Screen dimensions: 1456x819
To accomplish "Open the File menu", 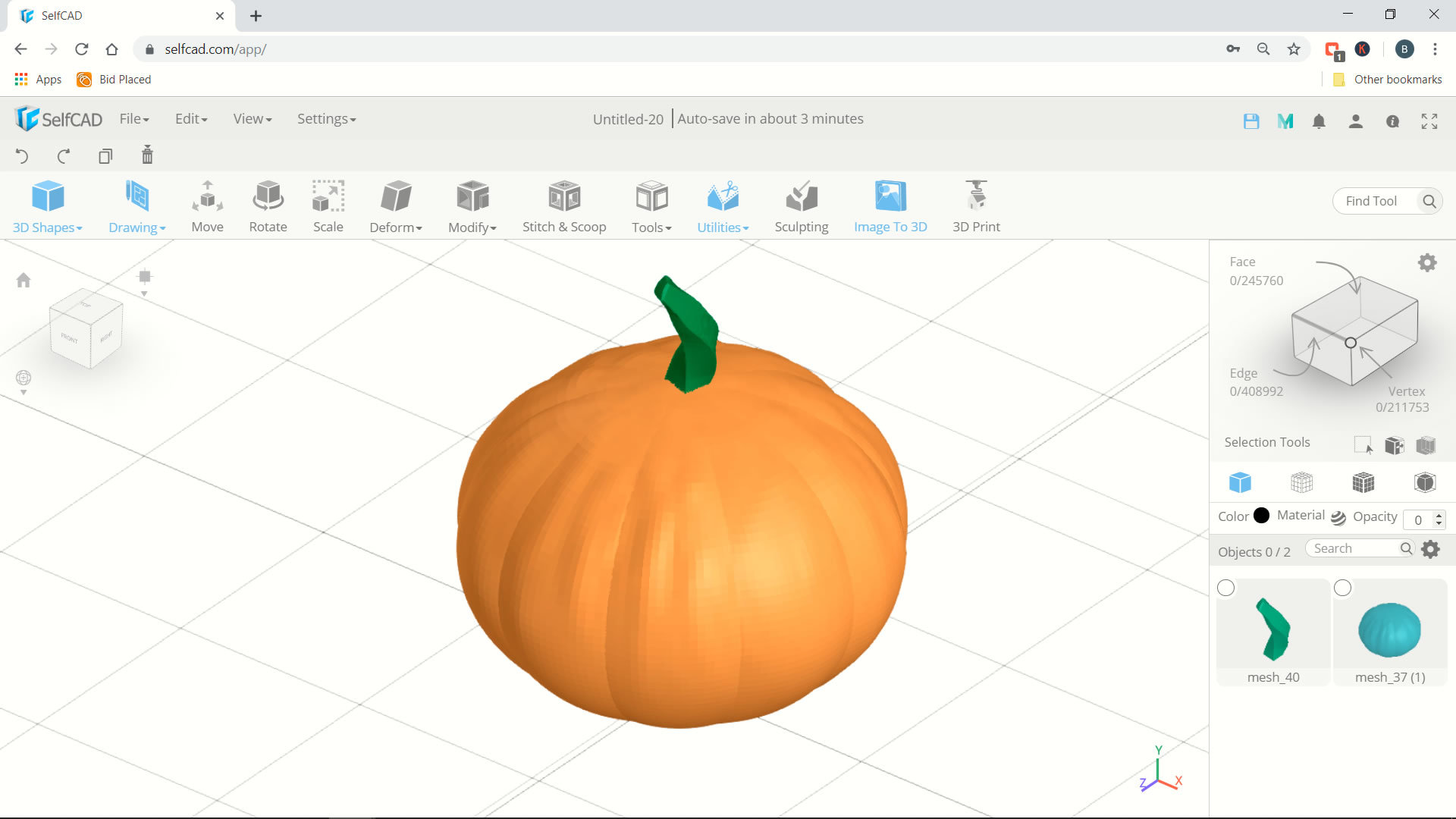I will pos(133,118).
